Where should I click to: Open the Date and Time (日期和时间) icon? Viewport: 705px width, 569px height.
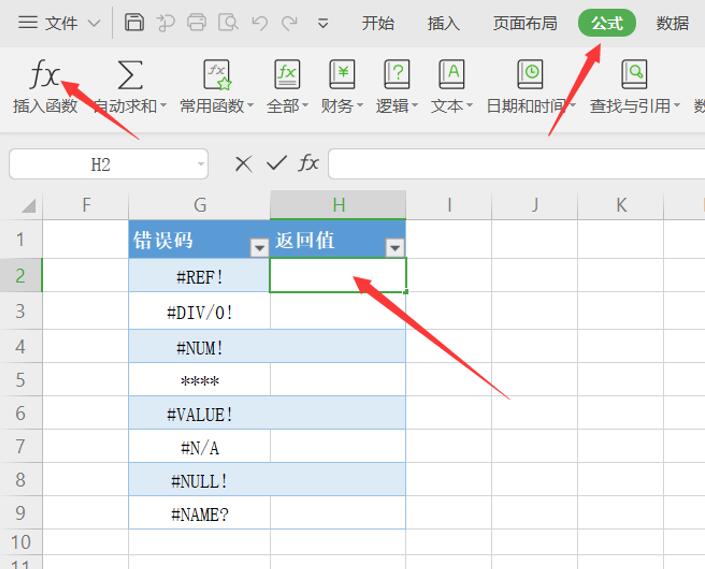pos(531,75)
